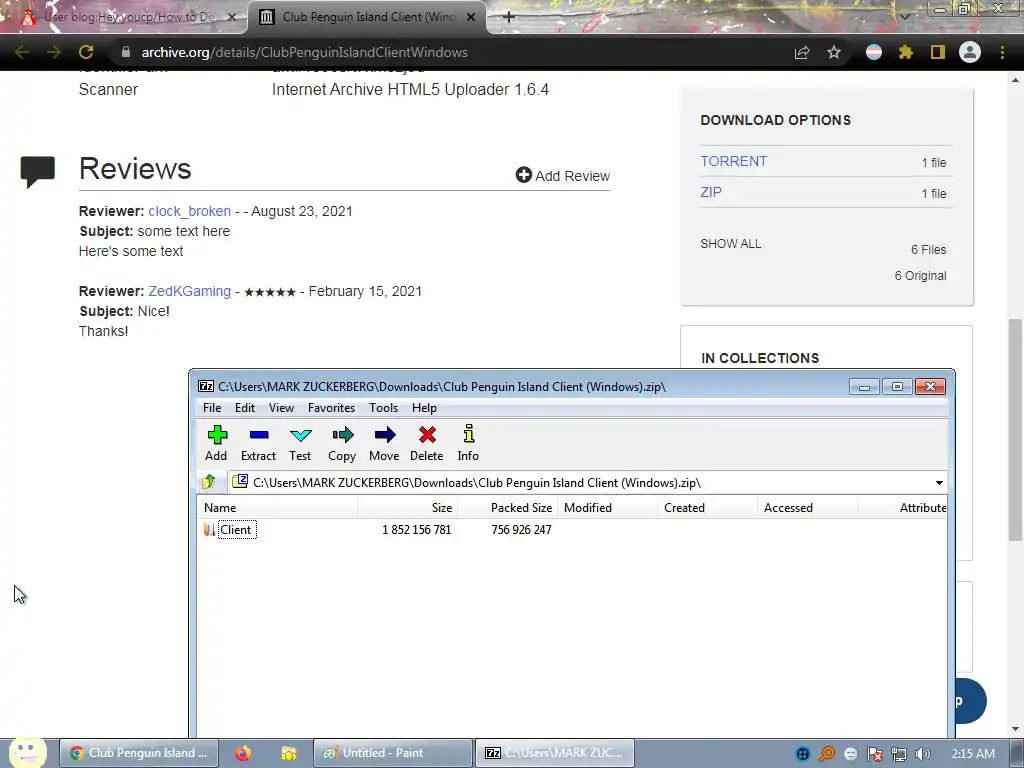The height and width of the screenshot is (768, 1024).
Task: Click the Extract toolbar icon
Action: [259, 443]
